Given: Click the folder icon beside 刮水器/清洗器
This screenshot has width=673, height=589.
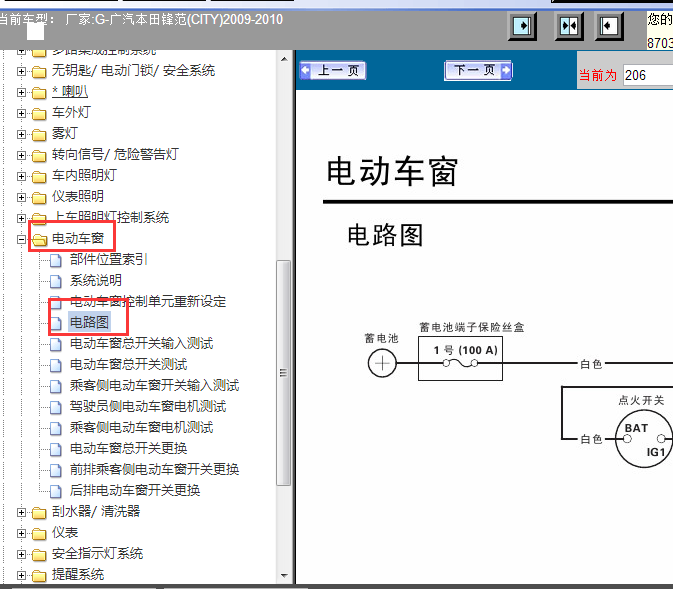Looking at the screenshot, I should (39, 513).
